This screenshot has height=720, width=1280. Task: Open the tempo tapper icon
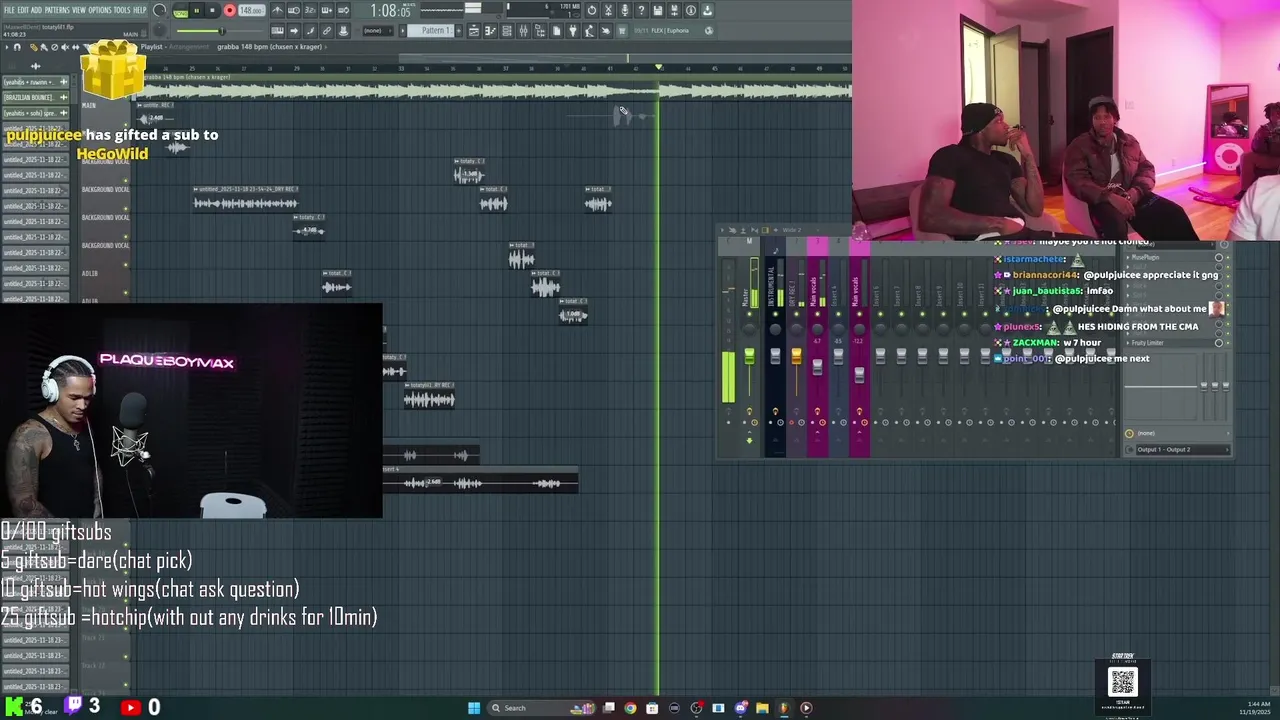[589, 31]
